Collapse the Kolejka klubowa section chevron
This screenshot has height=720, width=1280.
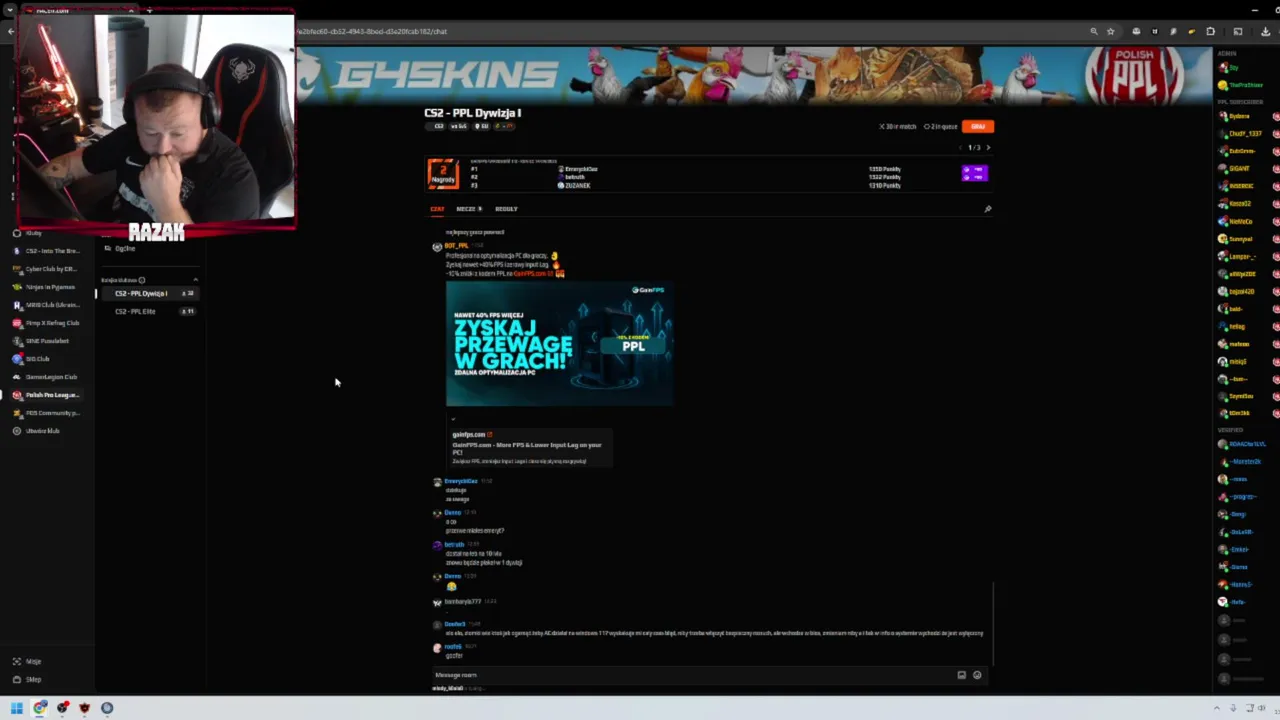pyautogui.click(x=195, y=280)
